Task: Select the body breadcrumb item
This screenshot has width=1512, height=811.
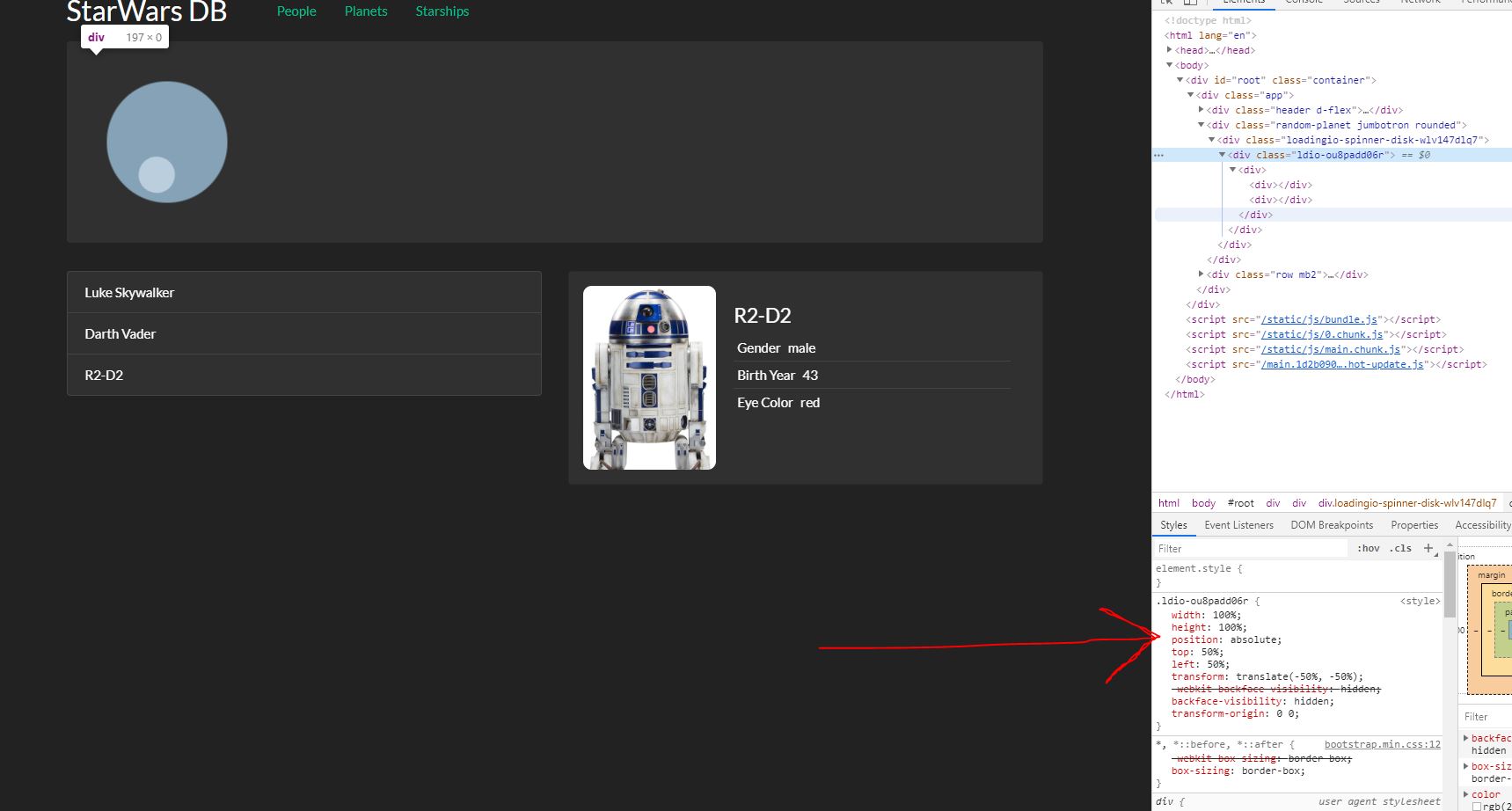Action: click(x=1203, y=503)
